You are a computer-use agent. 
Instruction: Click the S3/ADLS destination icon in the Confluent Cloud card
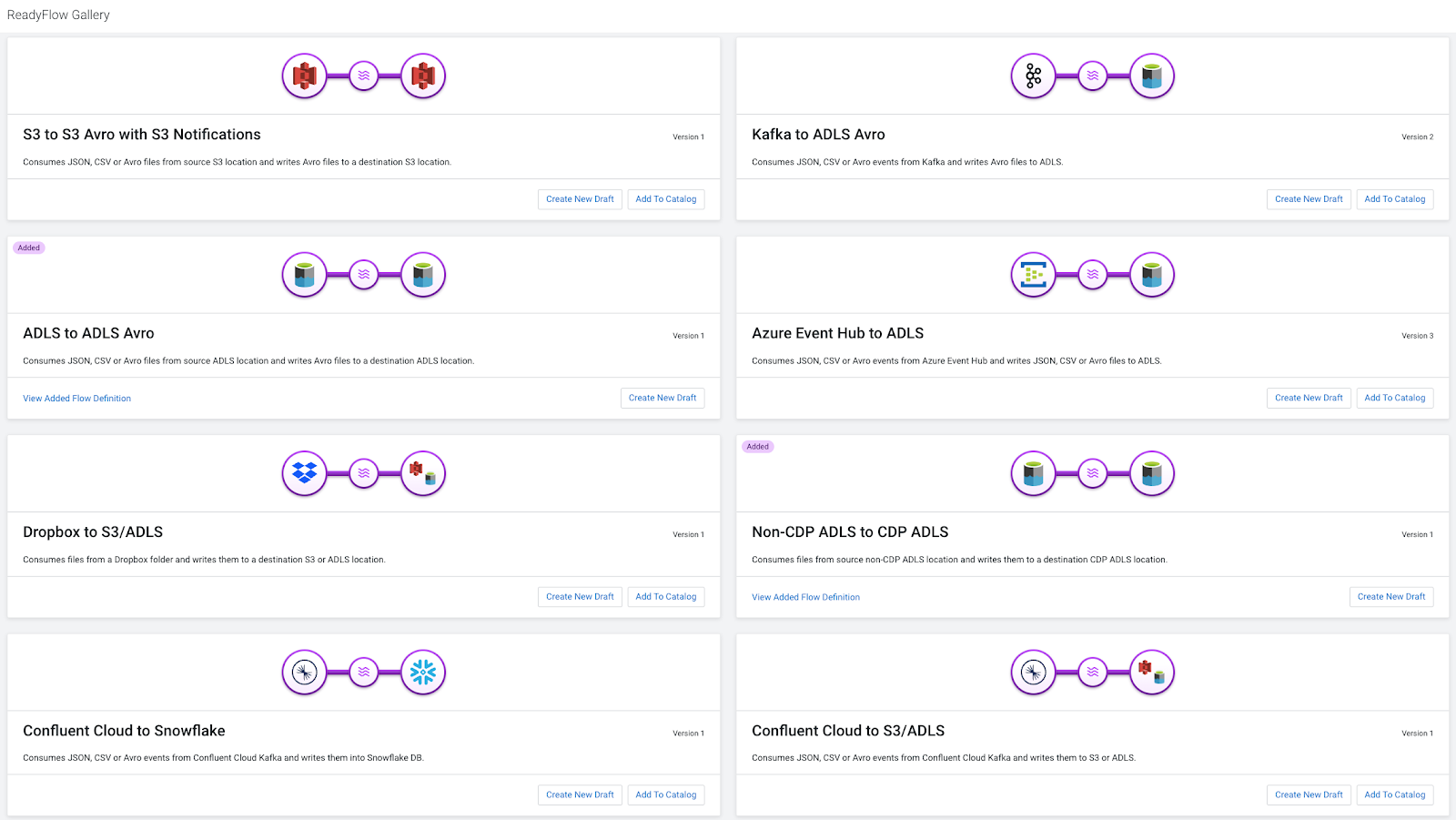(x=1152, y=673)
